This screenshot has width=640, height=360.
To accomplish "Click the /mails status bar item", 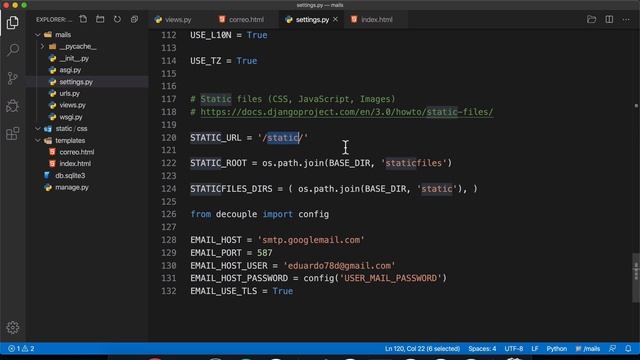I will pos(588,349).
